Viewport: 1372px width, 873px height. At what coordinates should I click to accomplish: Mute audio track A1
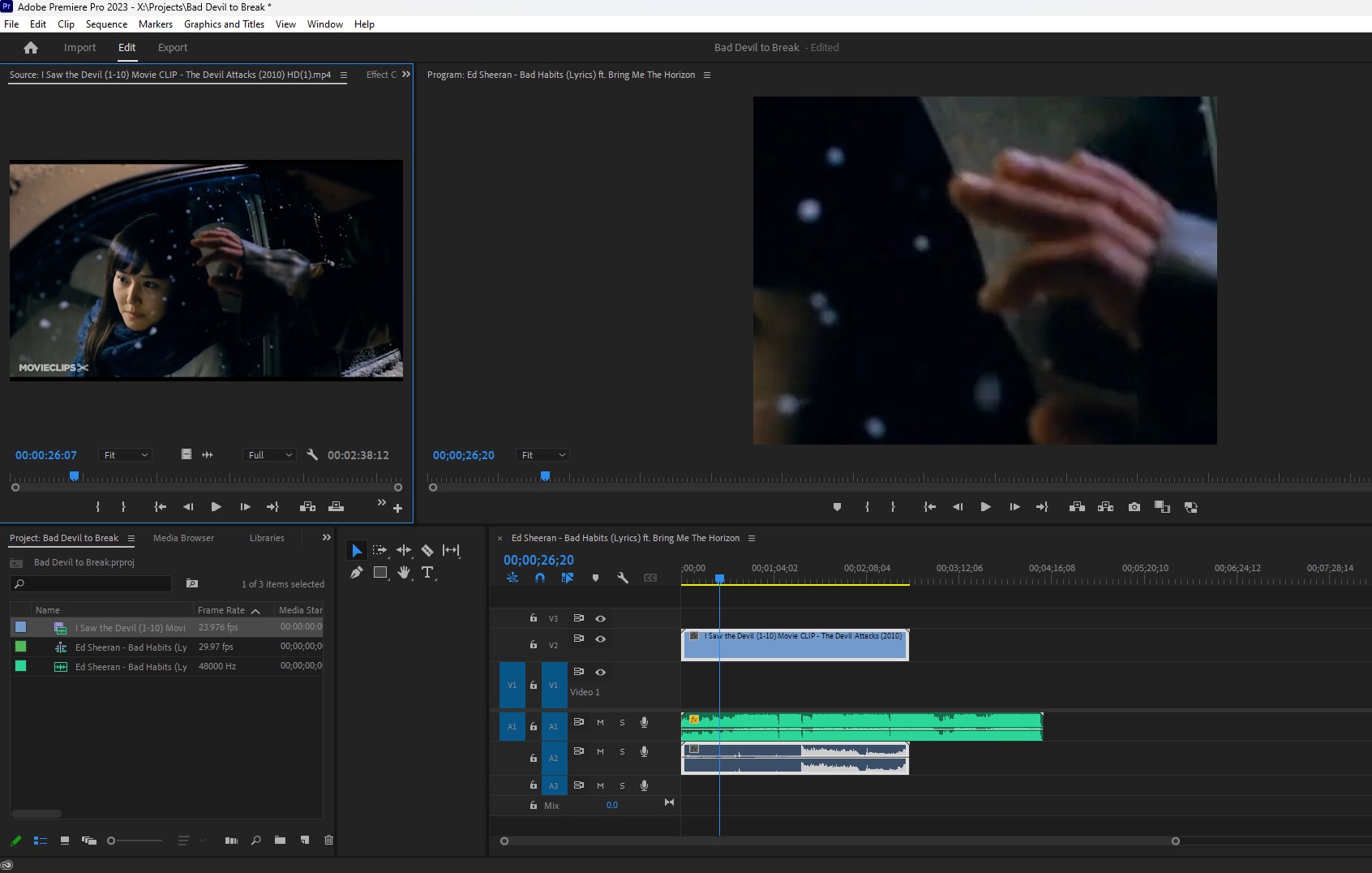click(601, 722)
